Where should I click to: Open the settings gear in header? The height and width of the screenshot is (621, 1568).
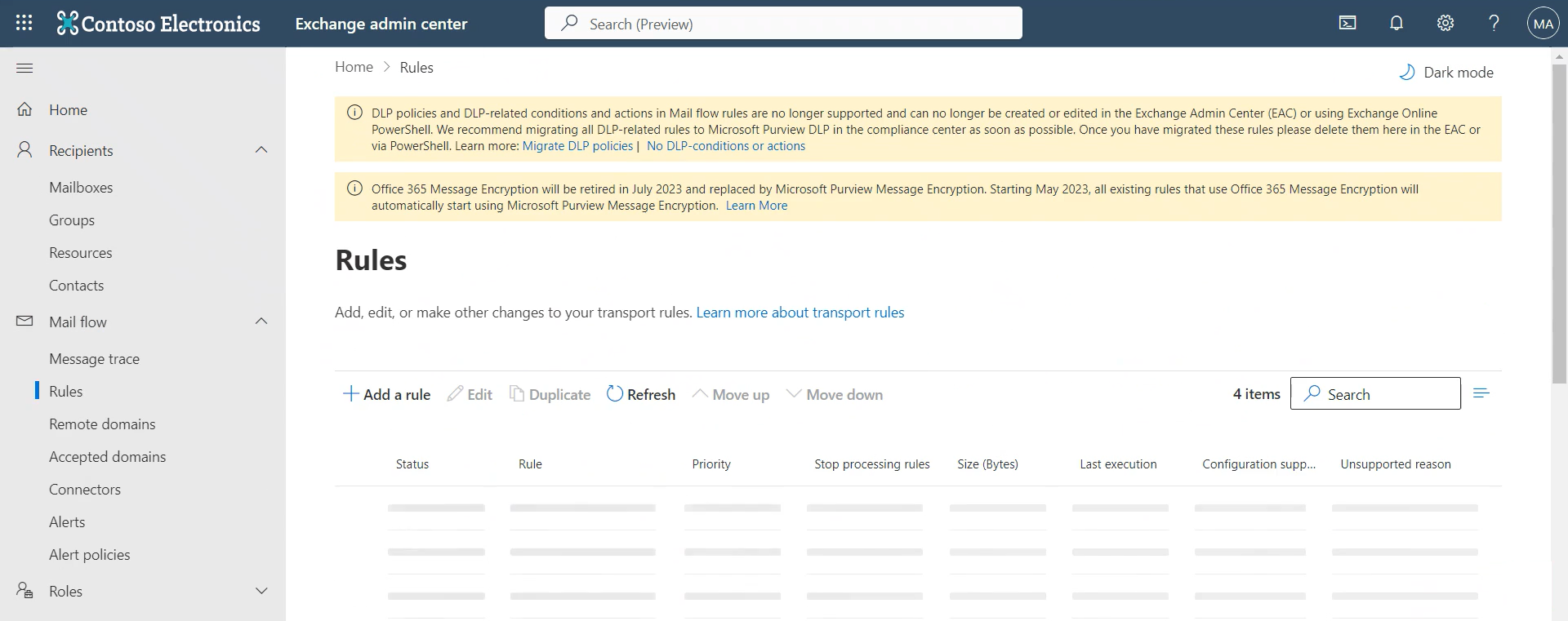pos(1445,23)
